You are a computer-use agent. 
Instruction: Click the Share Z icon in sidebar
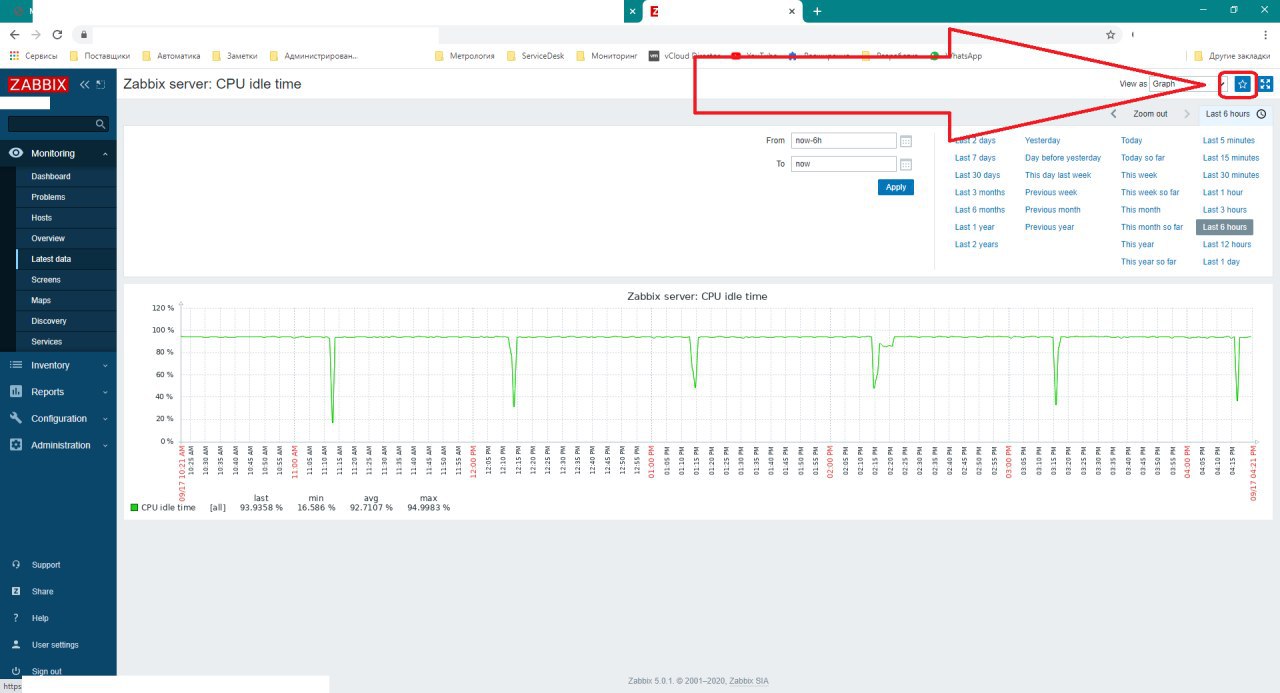(x=16, y=591)
